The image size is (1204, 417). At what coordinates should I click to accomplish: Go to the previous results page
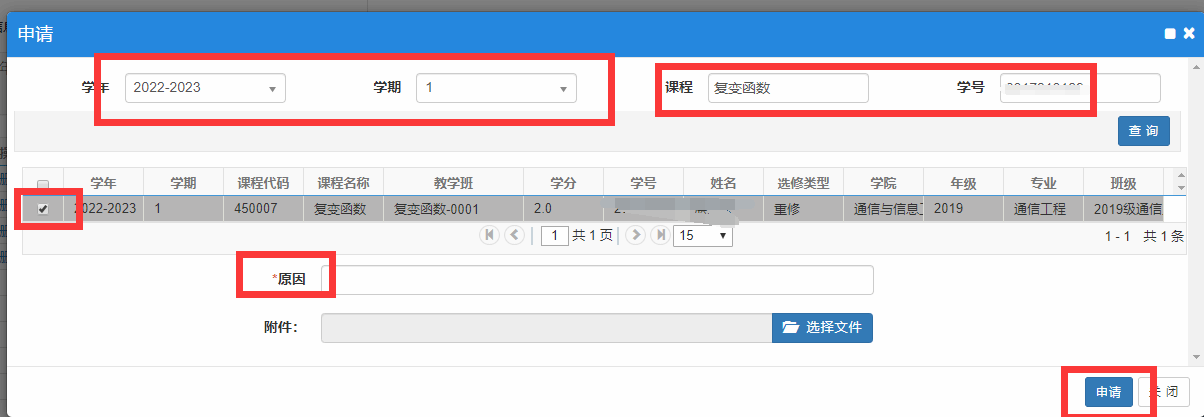pyautogui.click(x=515, y=235)
